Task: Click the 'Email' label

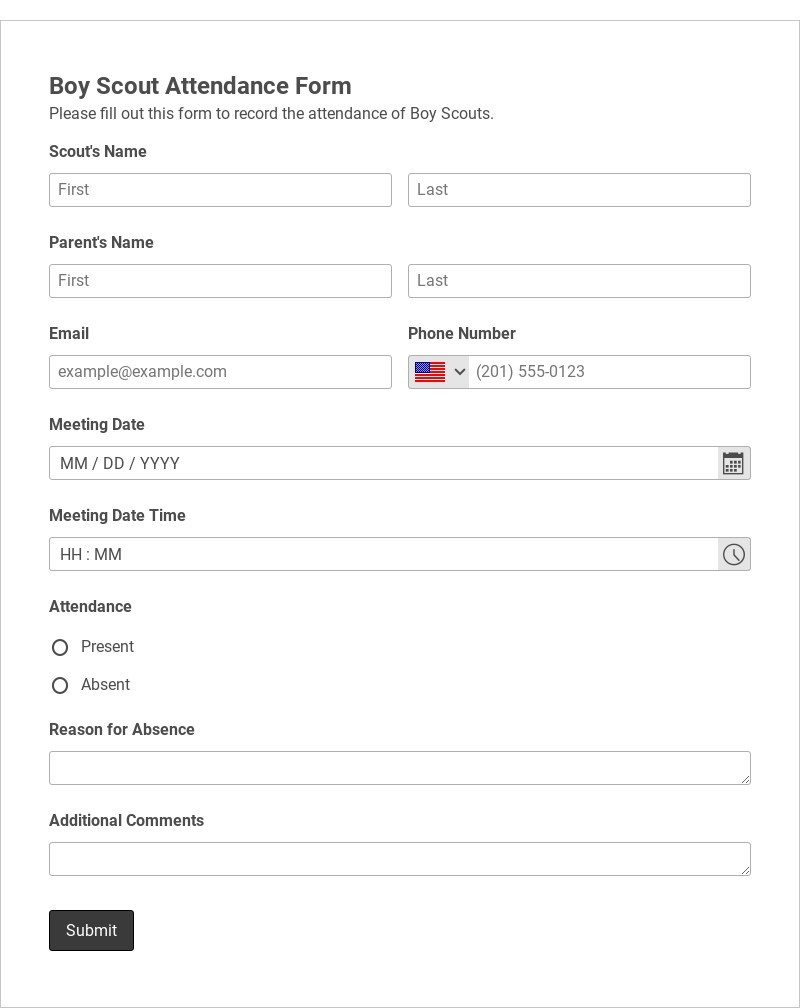Action: point(69,333)
